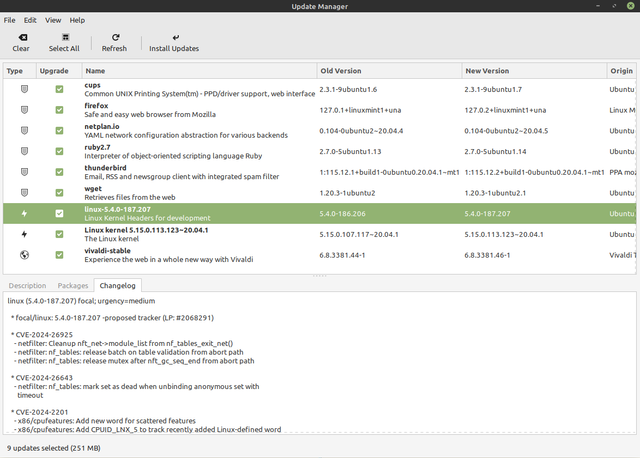Viewport: 640px width, 458px height.
Task: Open the File menu
Action: coord(9,20)
